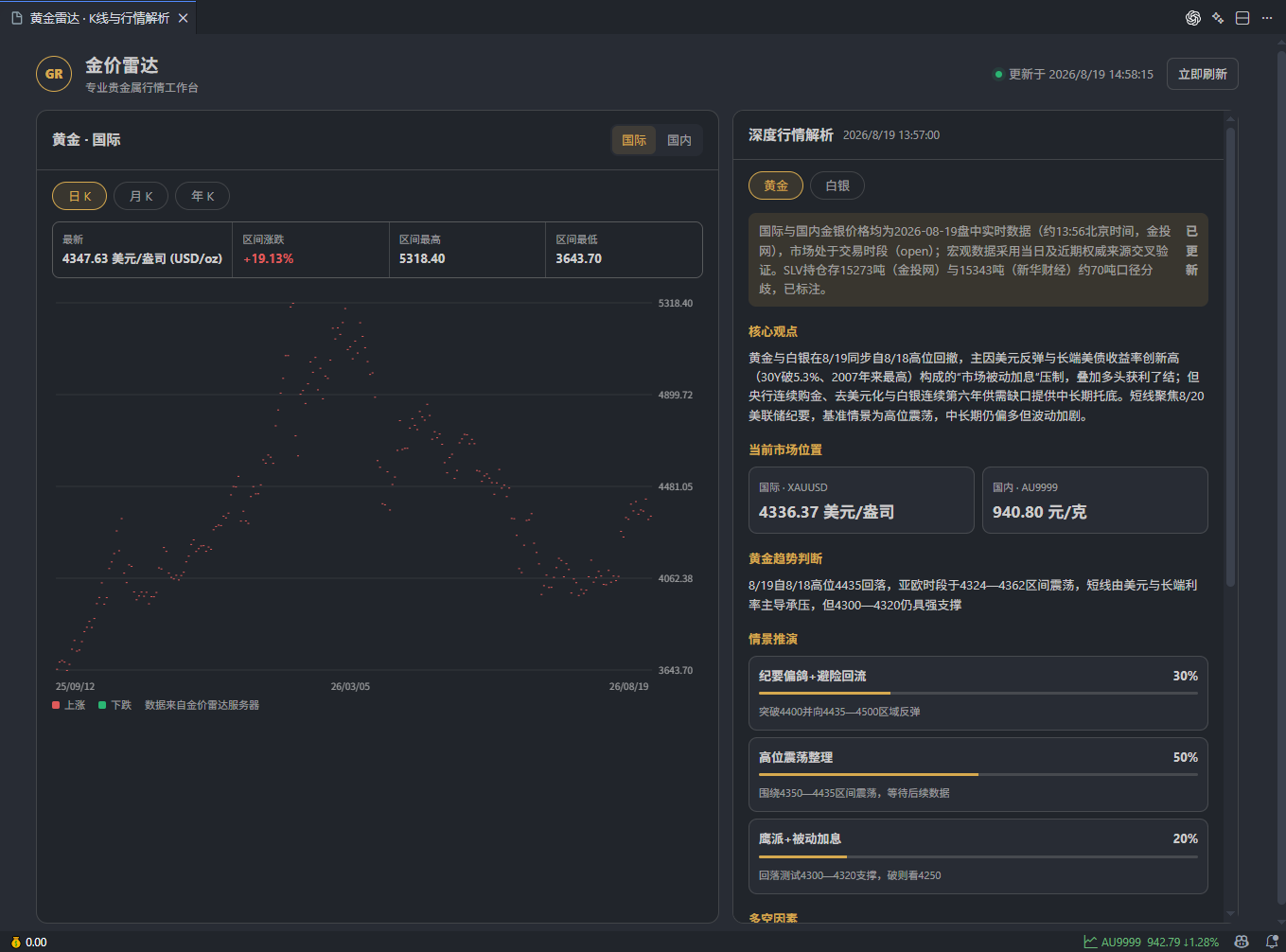
Task: Select the 月 K chart period
Action: tap(141, 196)
